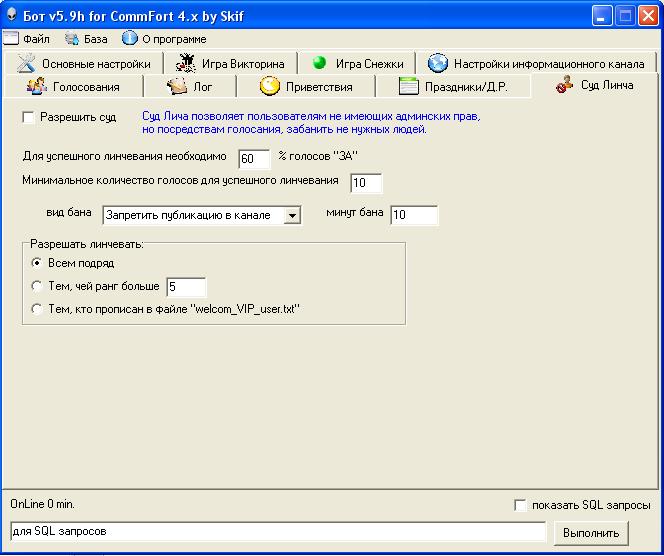
Task: Click the Лог tab icon
Action: click(177, 86)
